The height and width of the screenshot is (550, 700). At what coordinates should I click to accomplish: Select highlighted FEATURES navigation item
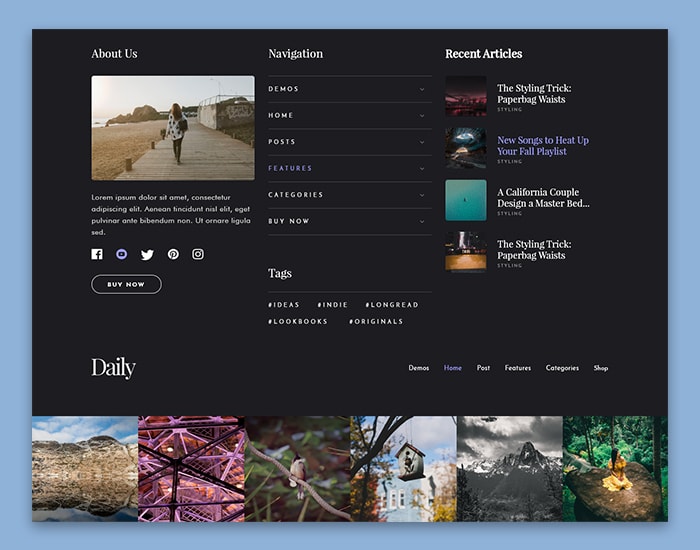point(290,168)
